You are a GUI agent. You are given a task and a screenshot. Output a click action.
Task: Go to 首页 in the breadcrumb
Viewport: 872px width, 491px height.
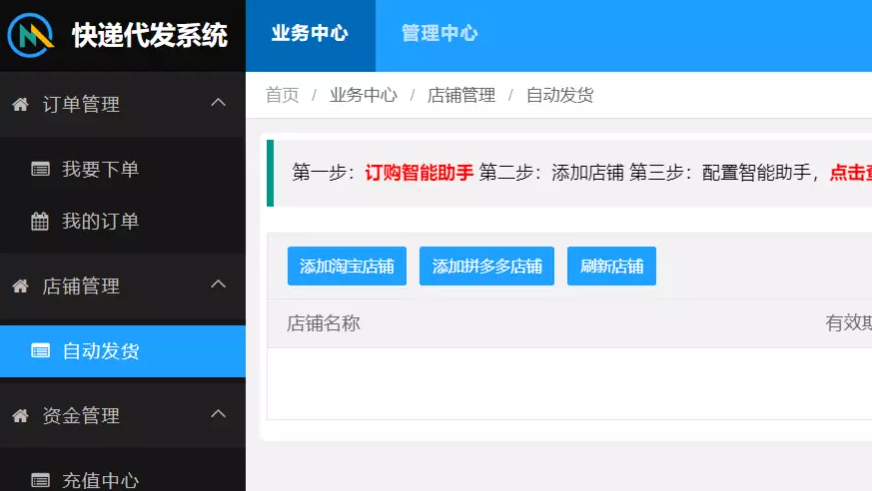282,95
